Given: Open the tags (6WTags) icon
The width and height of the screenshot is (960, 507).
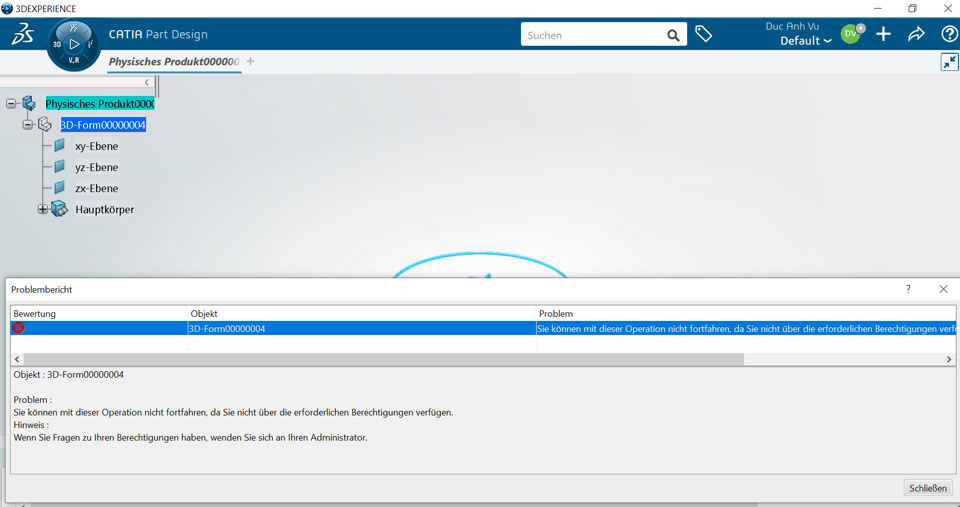Looking at the screenshot, I should point(703,34).
